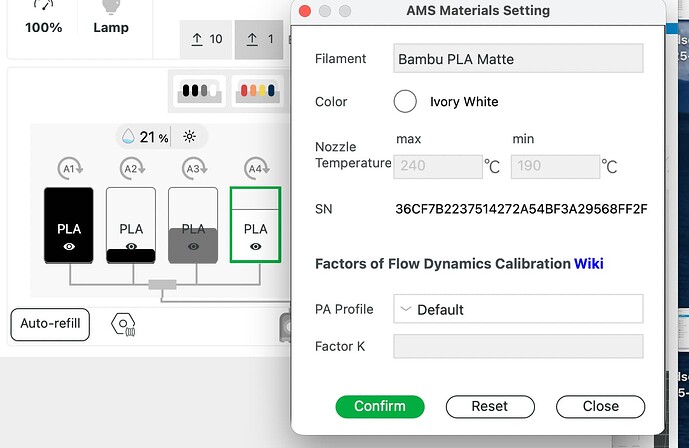Click the A4 slot load icon
The height and width of the screenshot is (448, 689).
[257, 168]
